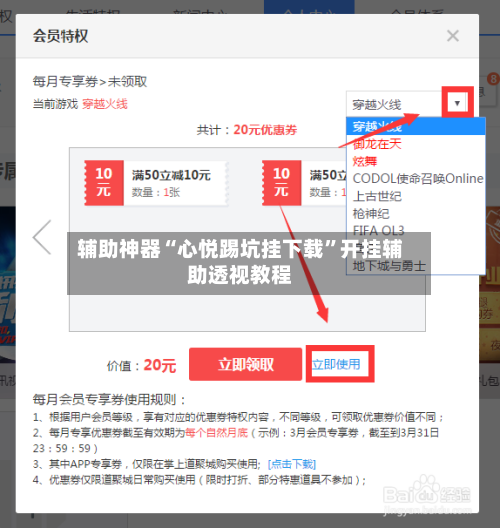Click the red 穿越火线 current game label
500x528 pixels.
pos(105,104)
